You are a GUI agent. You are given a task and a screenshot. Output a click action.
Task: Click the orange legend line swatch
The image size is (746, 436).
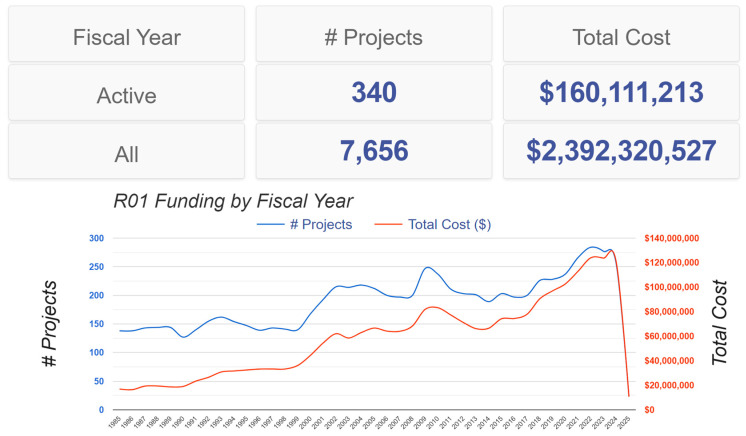coord(388,224)
